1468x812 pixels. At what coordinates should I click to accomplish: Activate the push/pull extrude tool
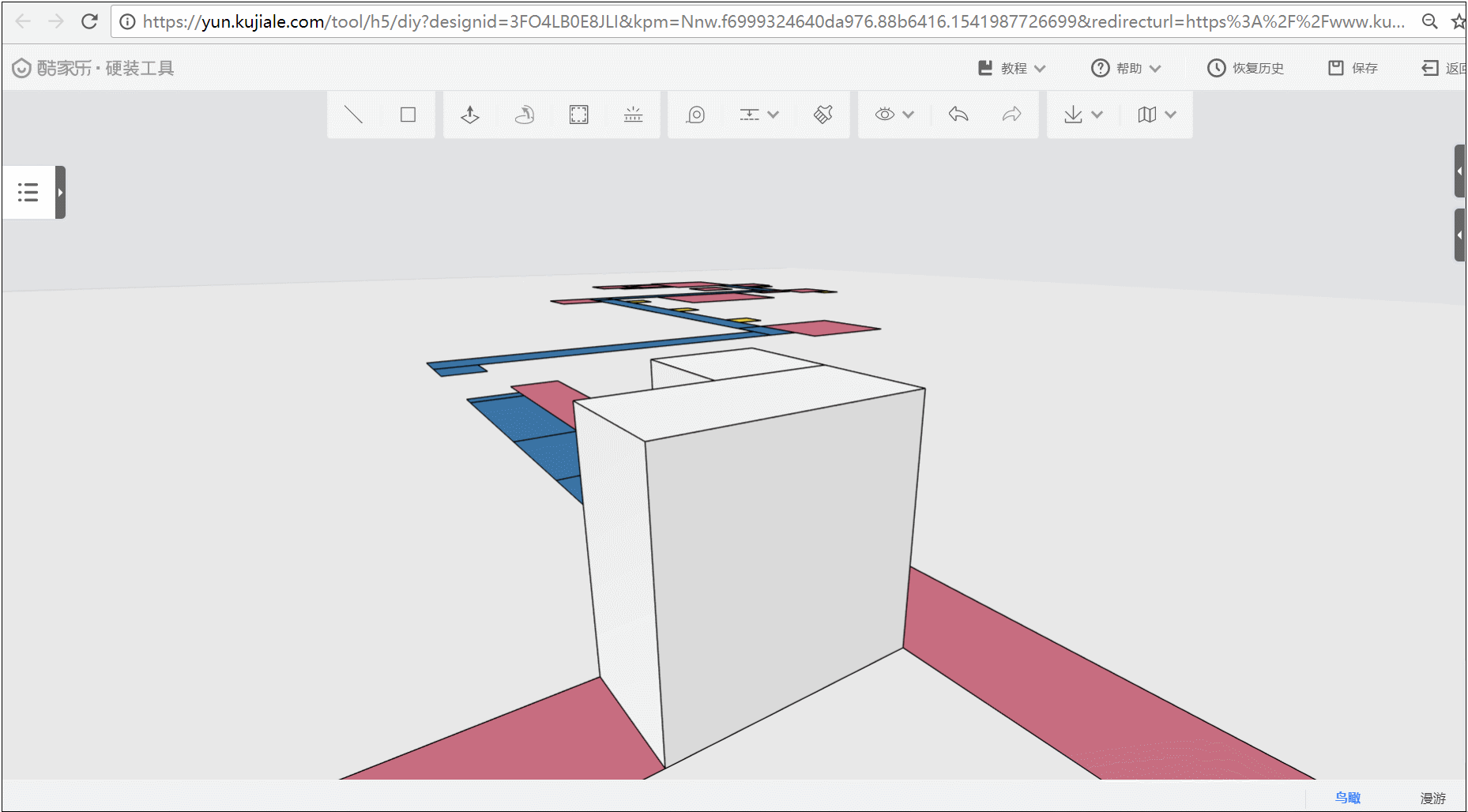click(x=470, y=115)
